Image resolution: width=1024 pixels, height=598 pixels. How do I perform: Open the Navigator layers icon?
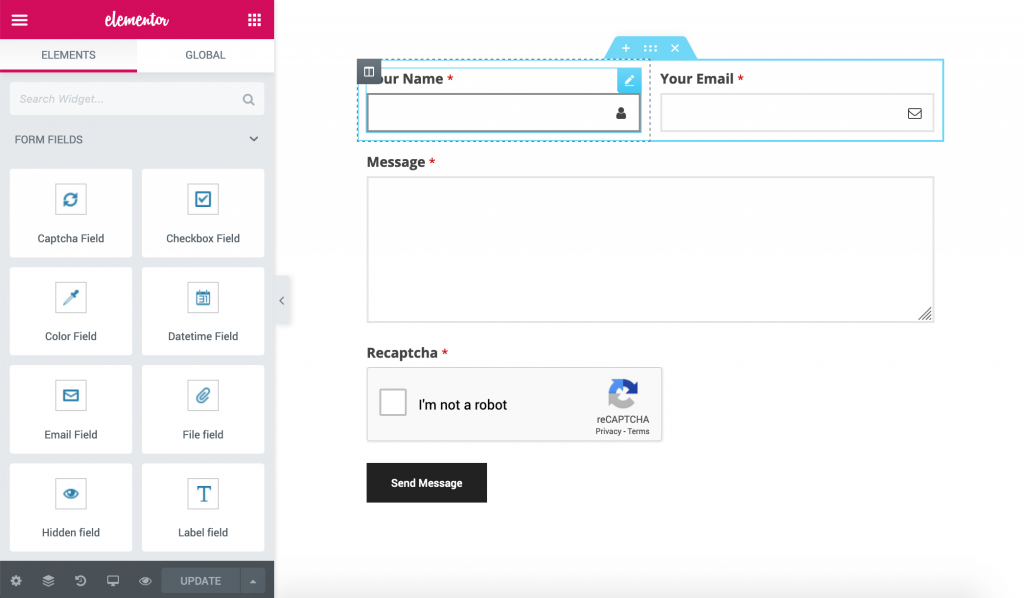click(x=48, y=580)
